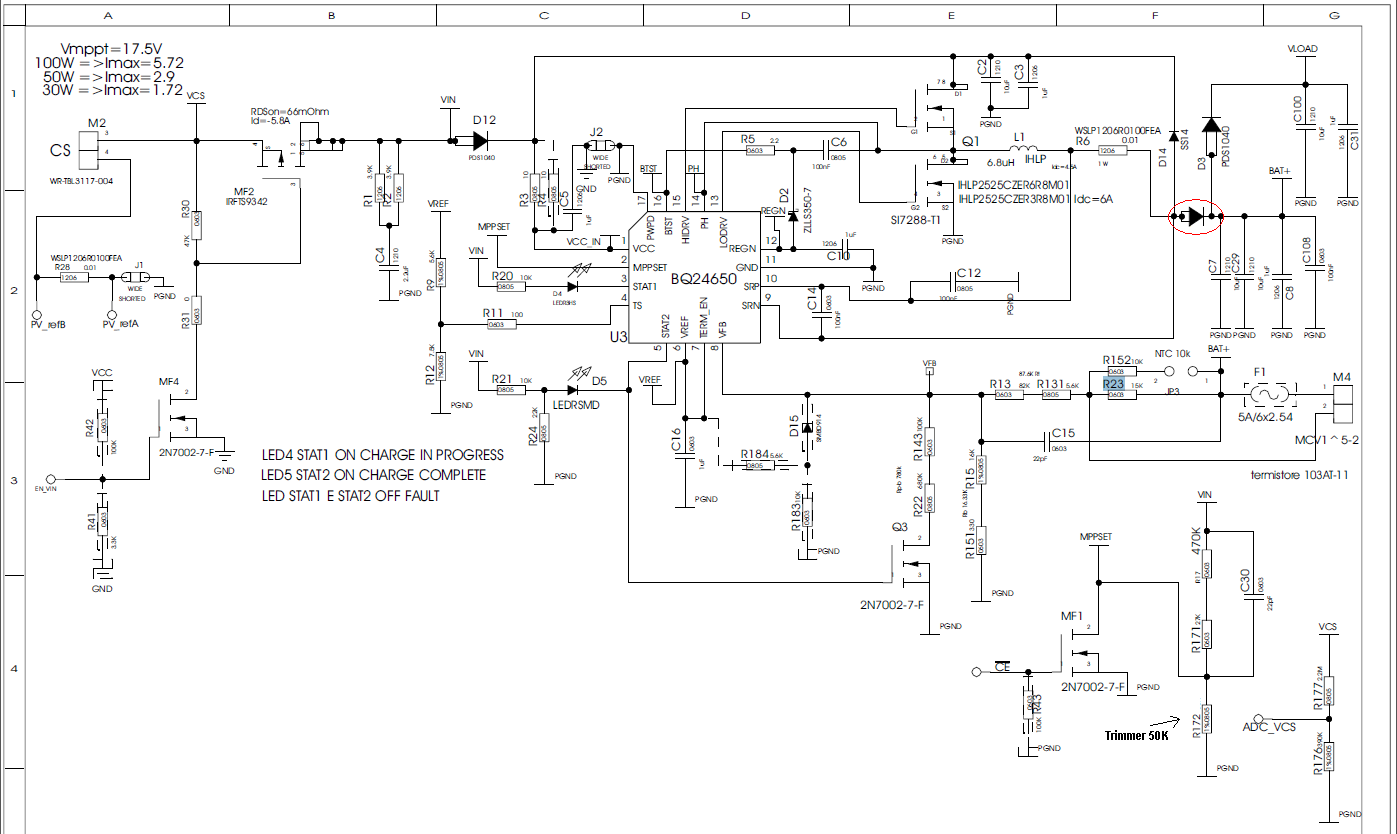Select the R131 resistor label
The image size is (1397, 834).
[x=1050, y=384]
